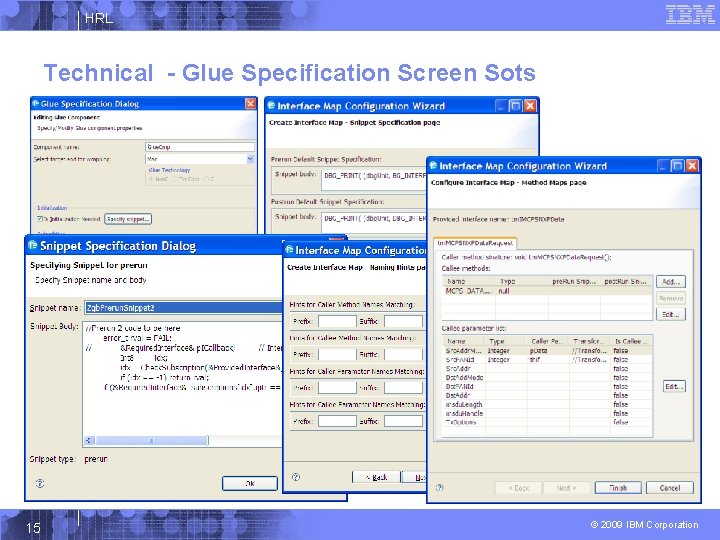Click Suffix field for Callee Parameter Names Matching
The width and height of the screenshot is (720, 540).
403,421
